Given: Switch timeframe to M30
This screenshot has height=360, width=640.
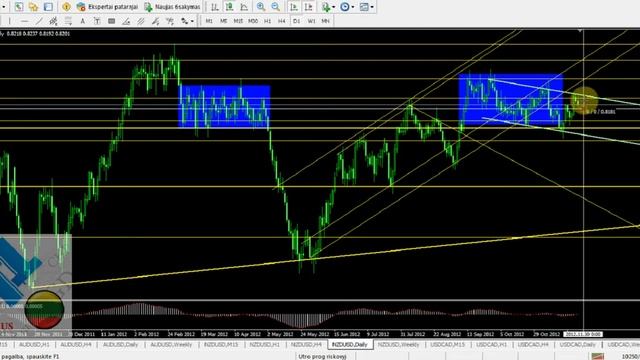Looking at the screenshot, I should [x=253, y=21].
